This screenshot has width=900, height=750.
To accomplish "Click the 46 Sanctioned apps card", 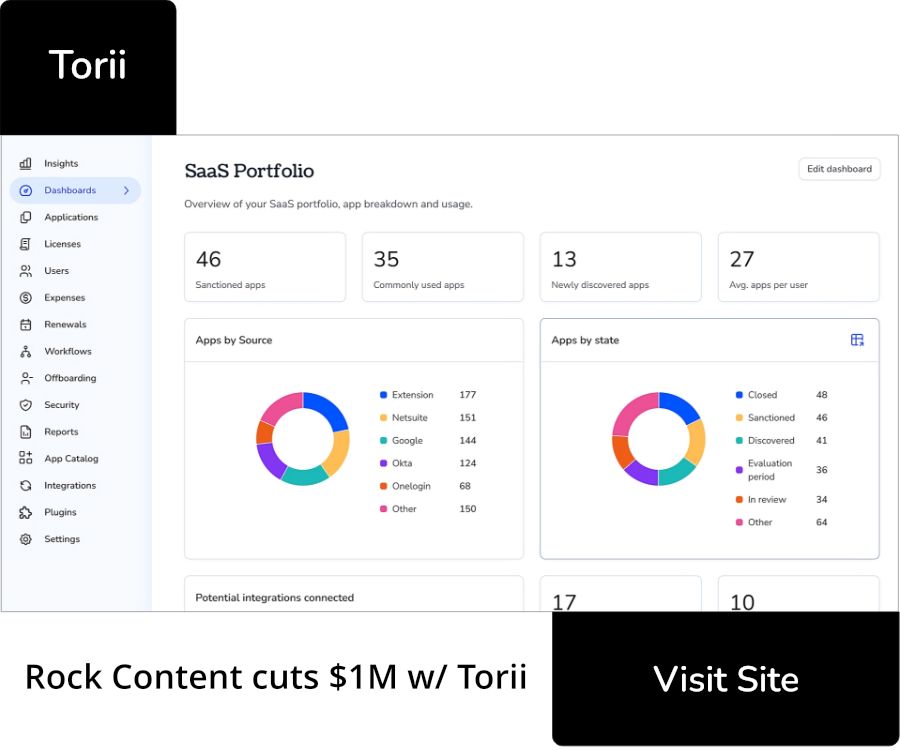I will pos(265,267).
